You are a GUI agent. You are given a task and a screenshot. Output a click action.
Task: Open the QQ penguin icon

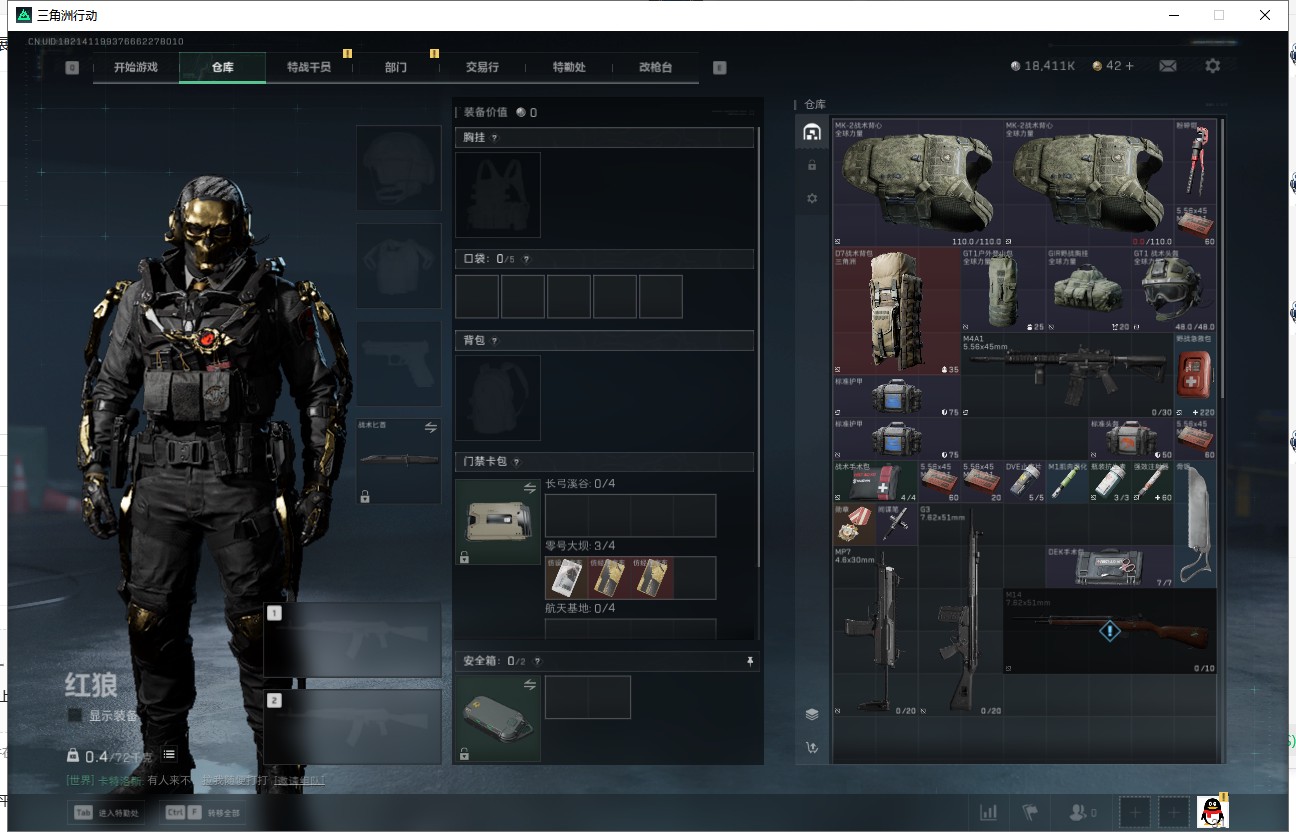tap(1213, 812)
